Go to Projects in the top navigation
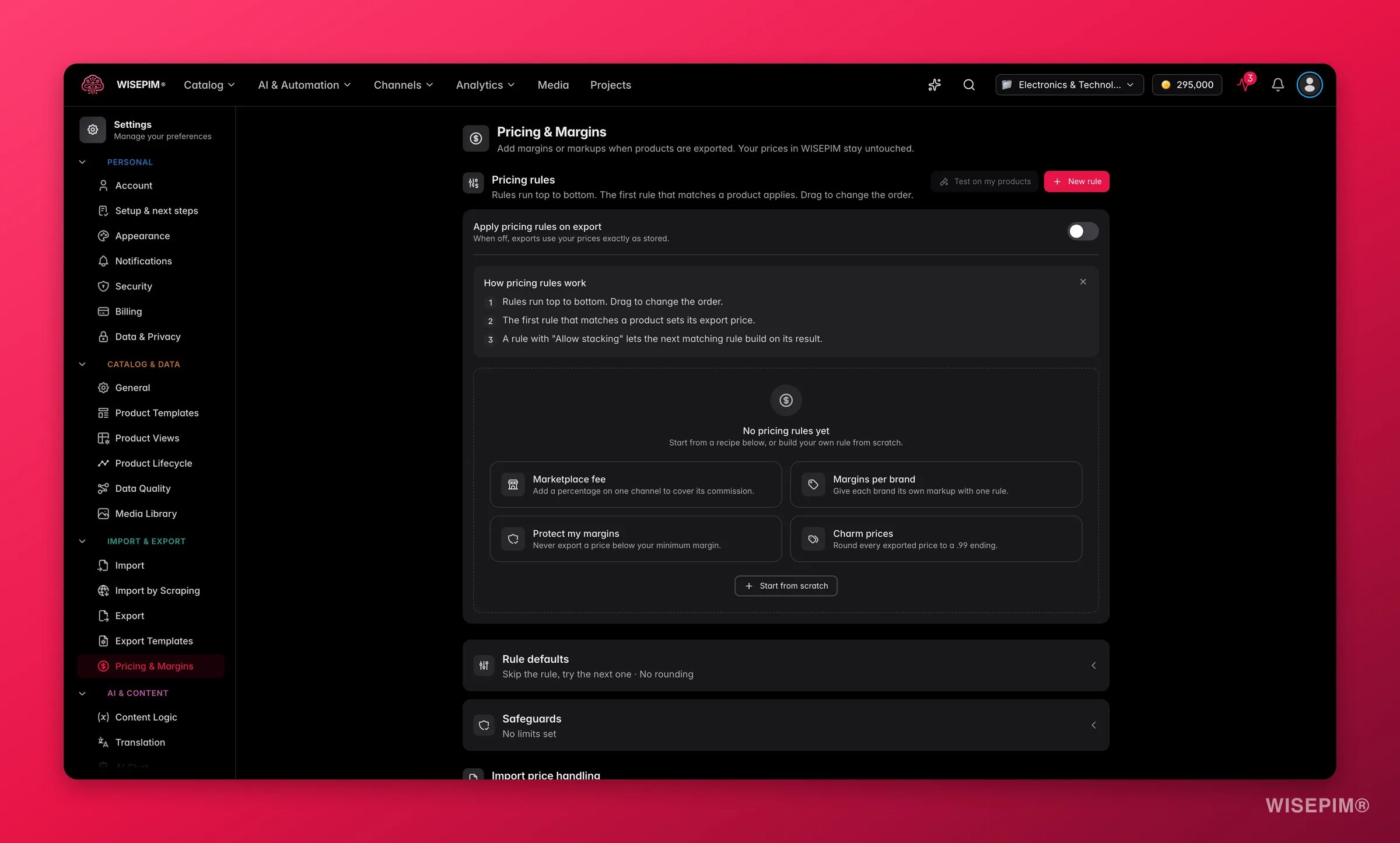The height and width of the screenshot is (843, 1400). 610,85
